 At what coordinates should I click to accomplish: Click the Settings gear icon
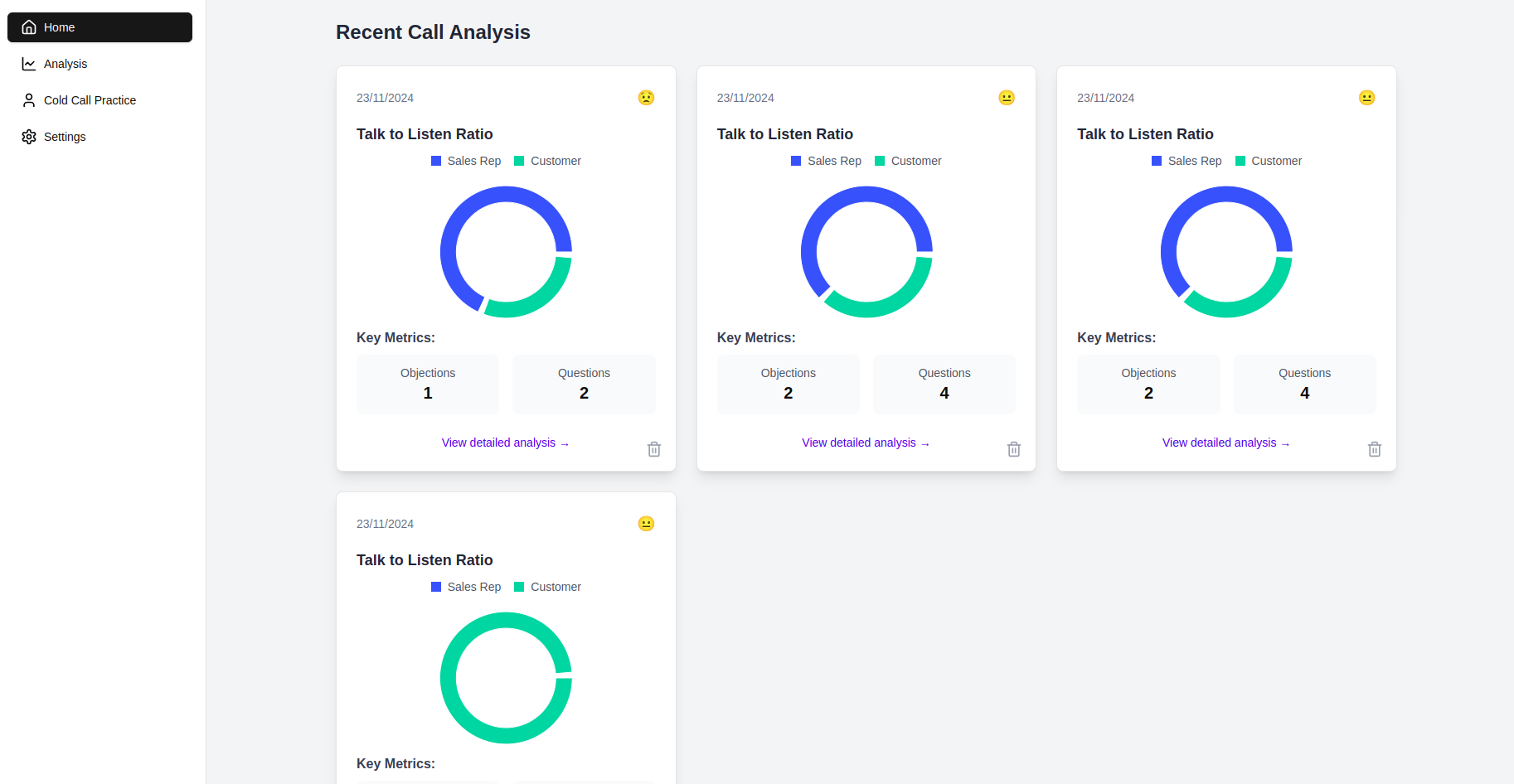[x=29, y=137]
